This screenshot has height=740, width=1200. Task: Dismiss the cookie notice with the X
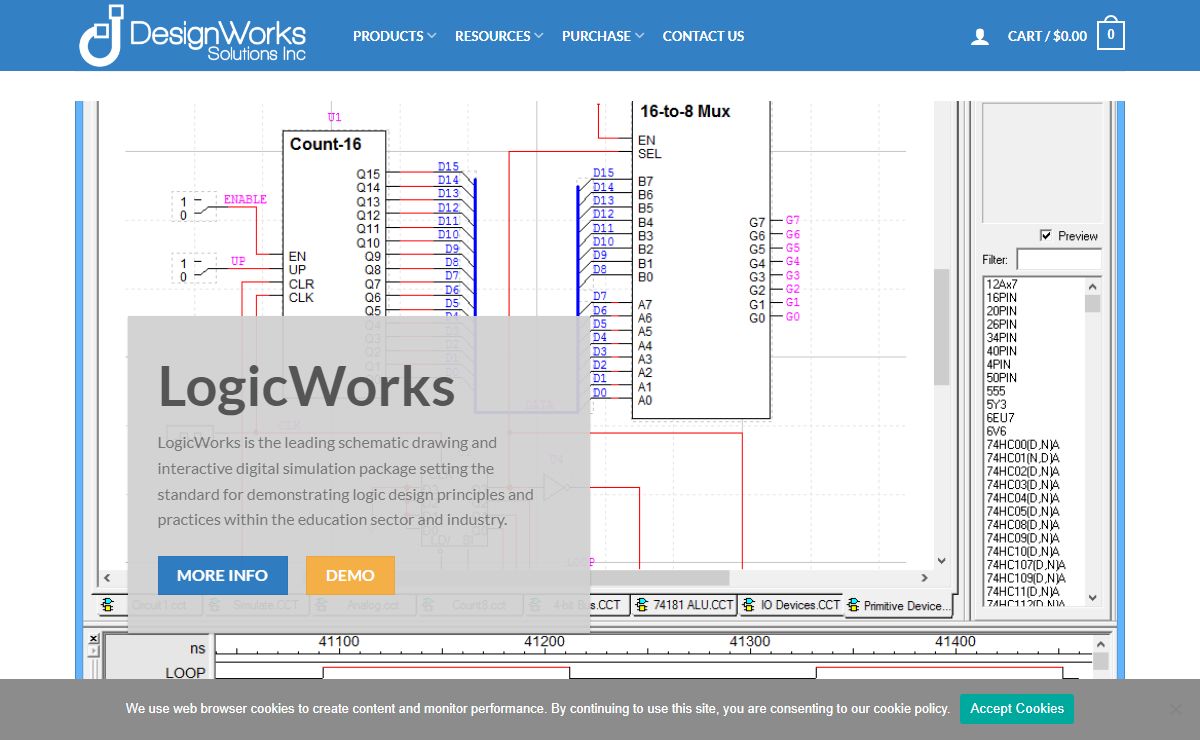pyautogui.click(x=1176, y=709)
